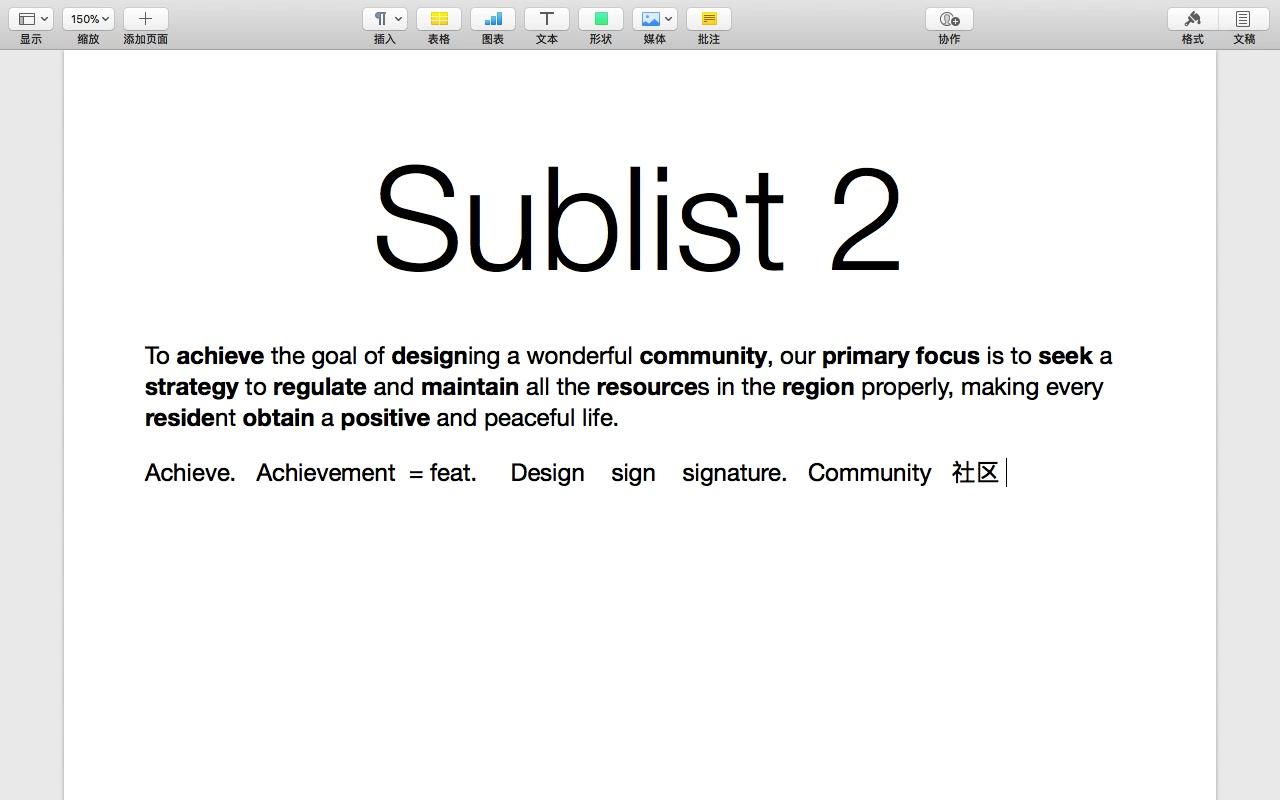This screenshot has width=1280, height=800.
Task: Insert a shape with 形状 icon
Action: coord(601,19)
